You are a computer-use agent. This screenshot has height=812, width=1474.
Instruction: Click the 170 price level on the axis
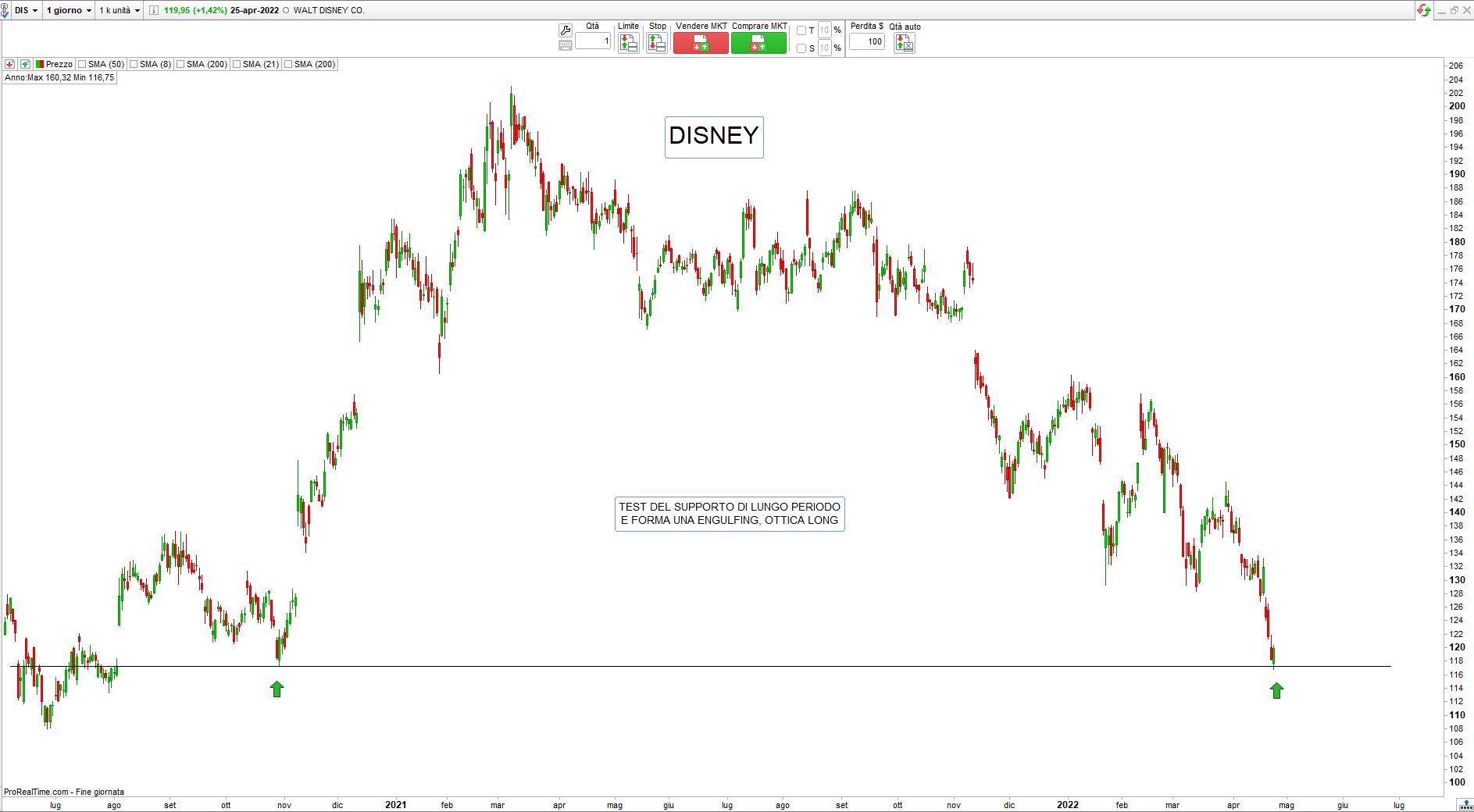(x=1457, y=309)
